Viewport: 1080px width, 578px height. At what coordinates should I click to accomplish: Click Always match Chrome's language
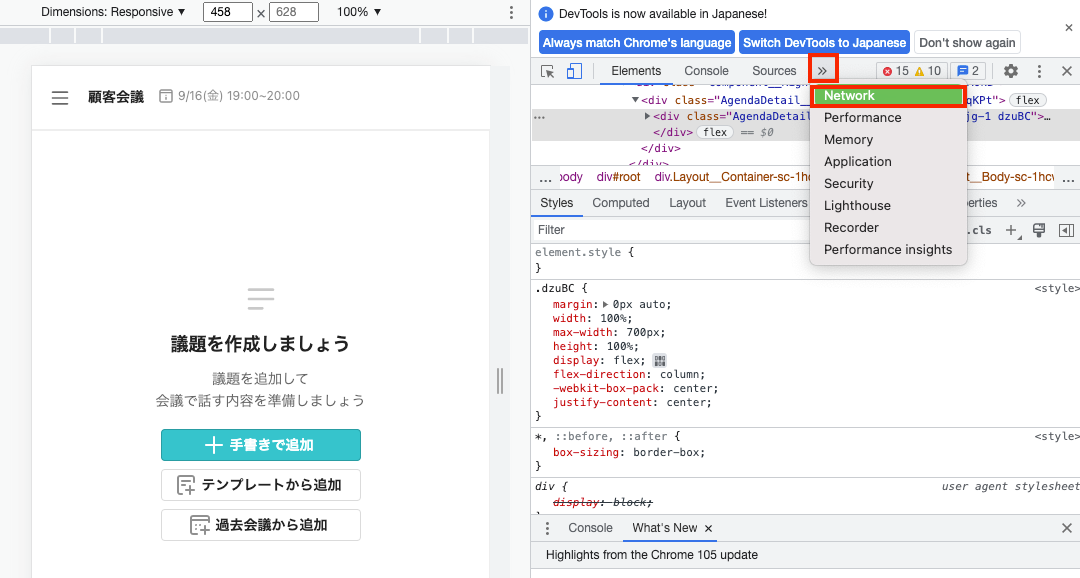pos(636,43)
